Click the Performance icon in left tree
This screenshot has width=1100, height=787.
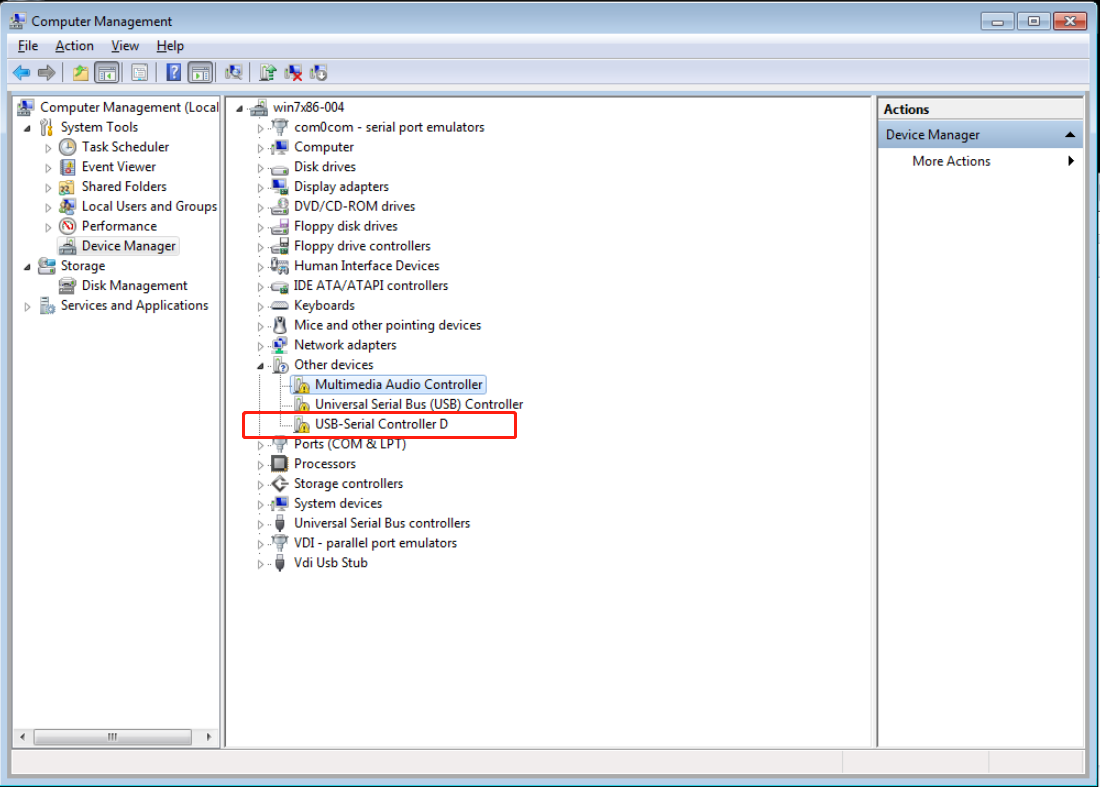pyautogui.click(x=67, y=226)
